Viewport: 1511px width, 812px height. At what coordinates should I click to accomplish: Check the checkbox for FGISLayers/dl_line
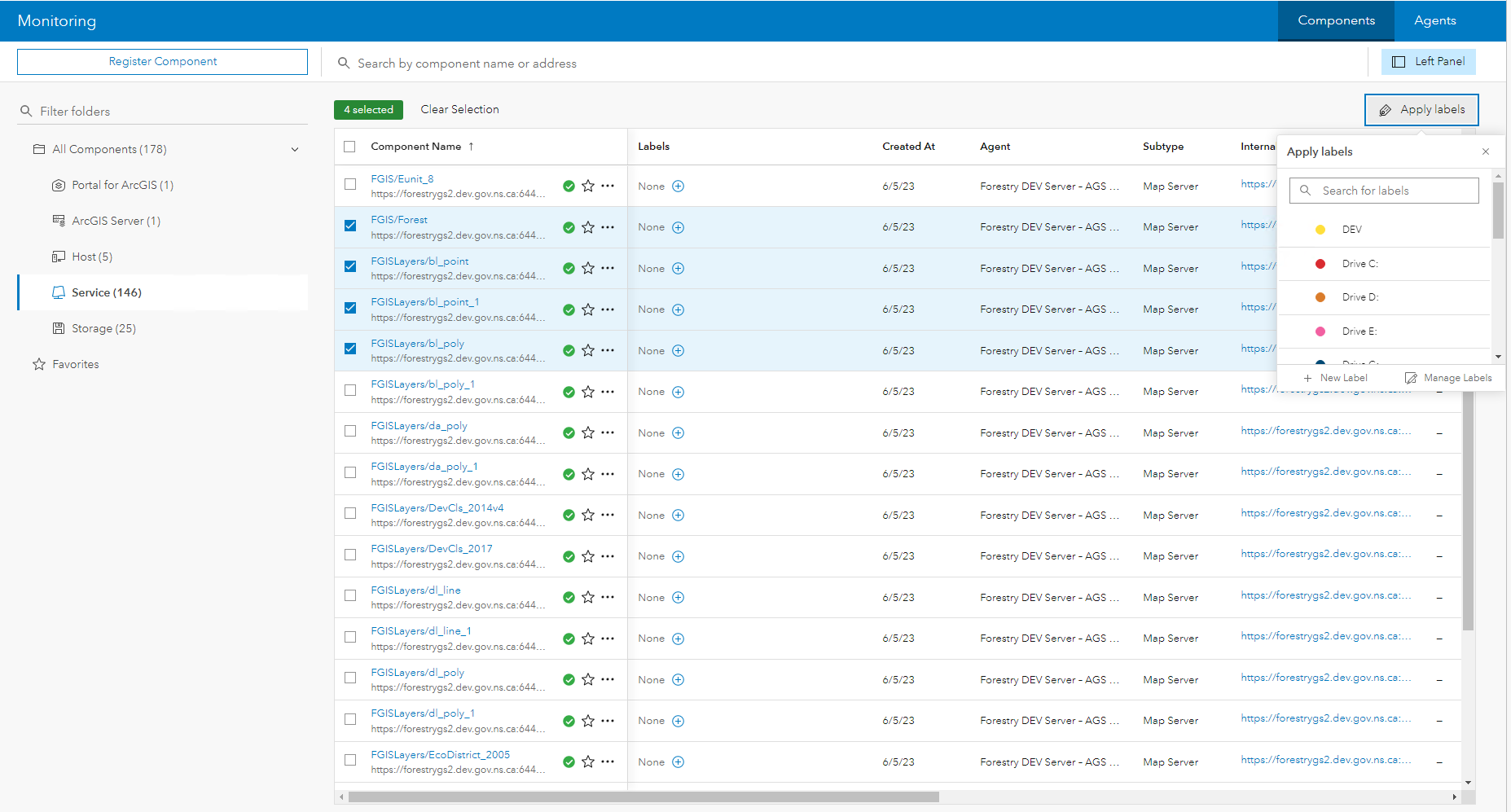pyautogui.click(x=350, y=595)
